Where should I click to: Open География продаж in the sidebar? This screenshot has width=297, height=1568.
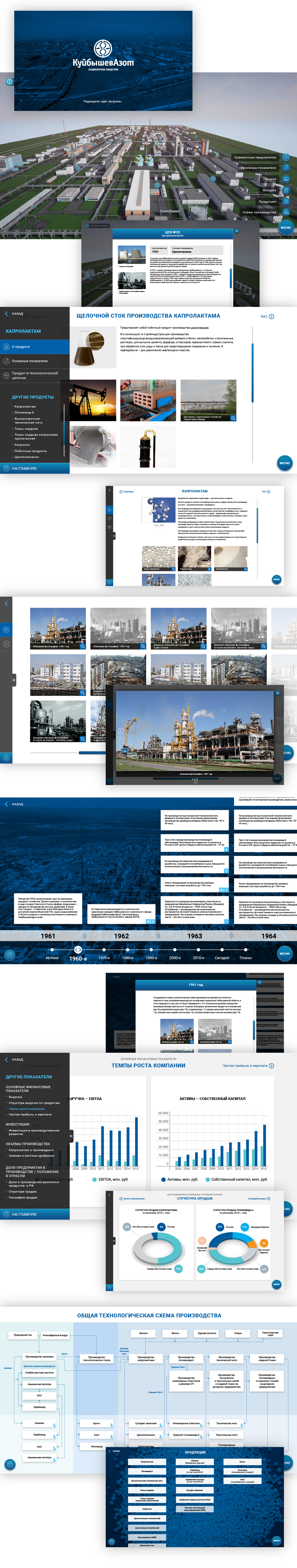tap(23, 1197)
